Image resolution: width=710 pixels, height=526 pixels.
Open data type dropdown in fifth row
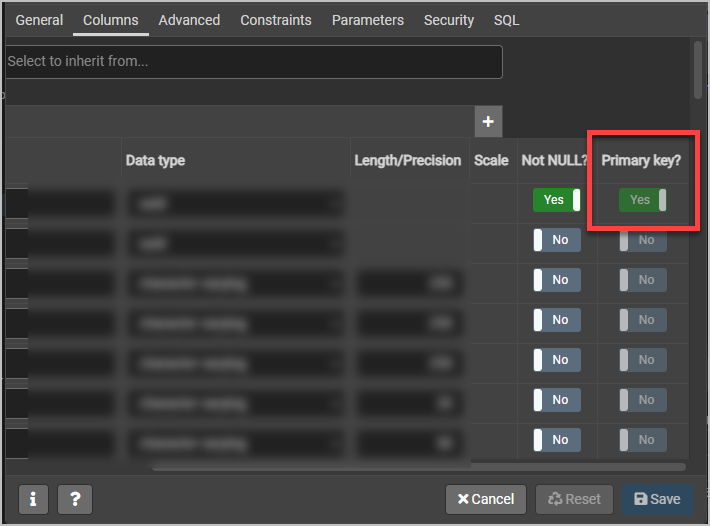(x=235, y=363)
